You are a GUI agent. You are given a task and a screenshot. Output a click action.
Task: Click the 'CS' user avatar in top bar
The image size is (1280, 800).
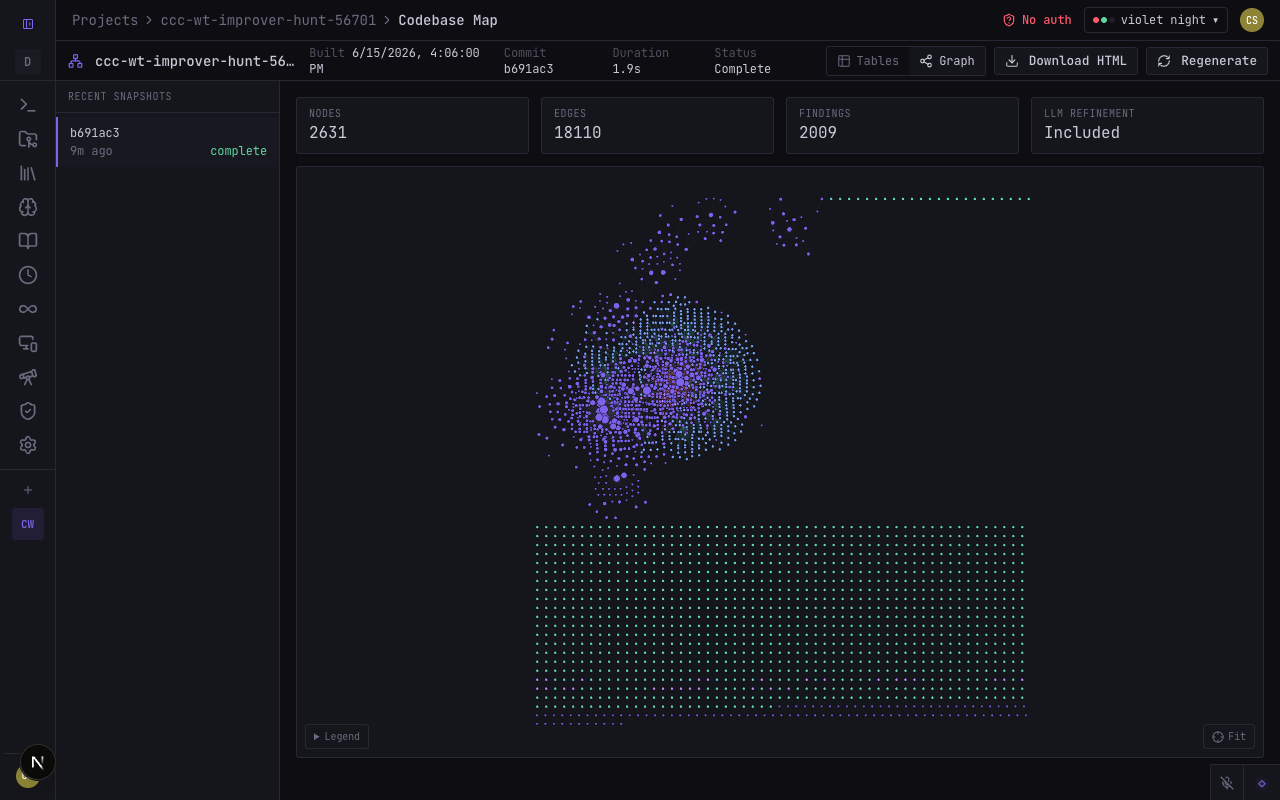point(1252,20)
